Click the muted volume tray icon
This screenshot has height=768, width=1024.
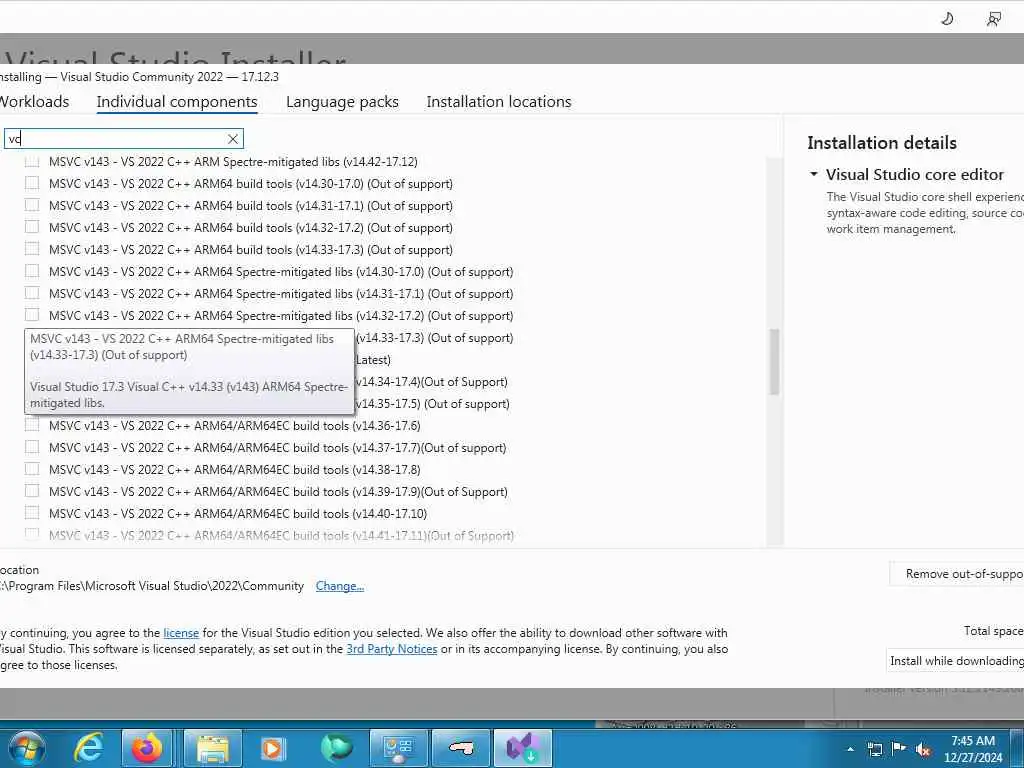923,750
